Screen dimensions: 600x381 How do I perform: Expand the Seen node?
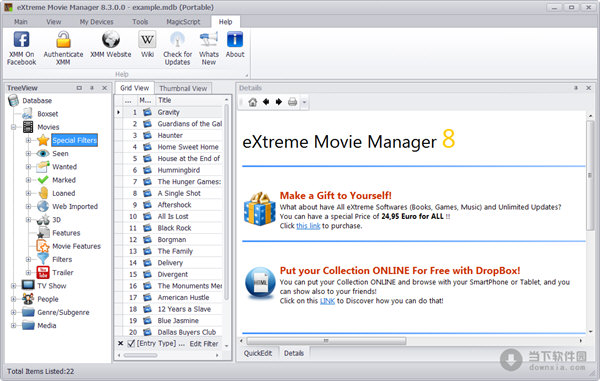tap(28, 153)
